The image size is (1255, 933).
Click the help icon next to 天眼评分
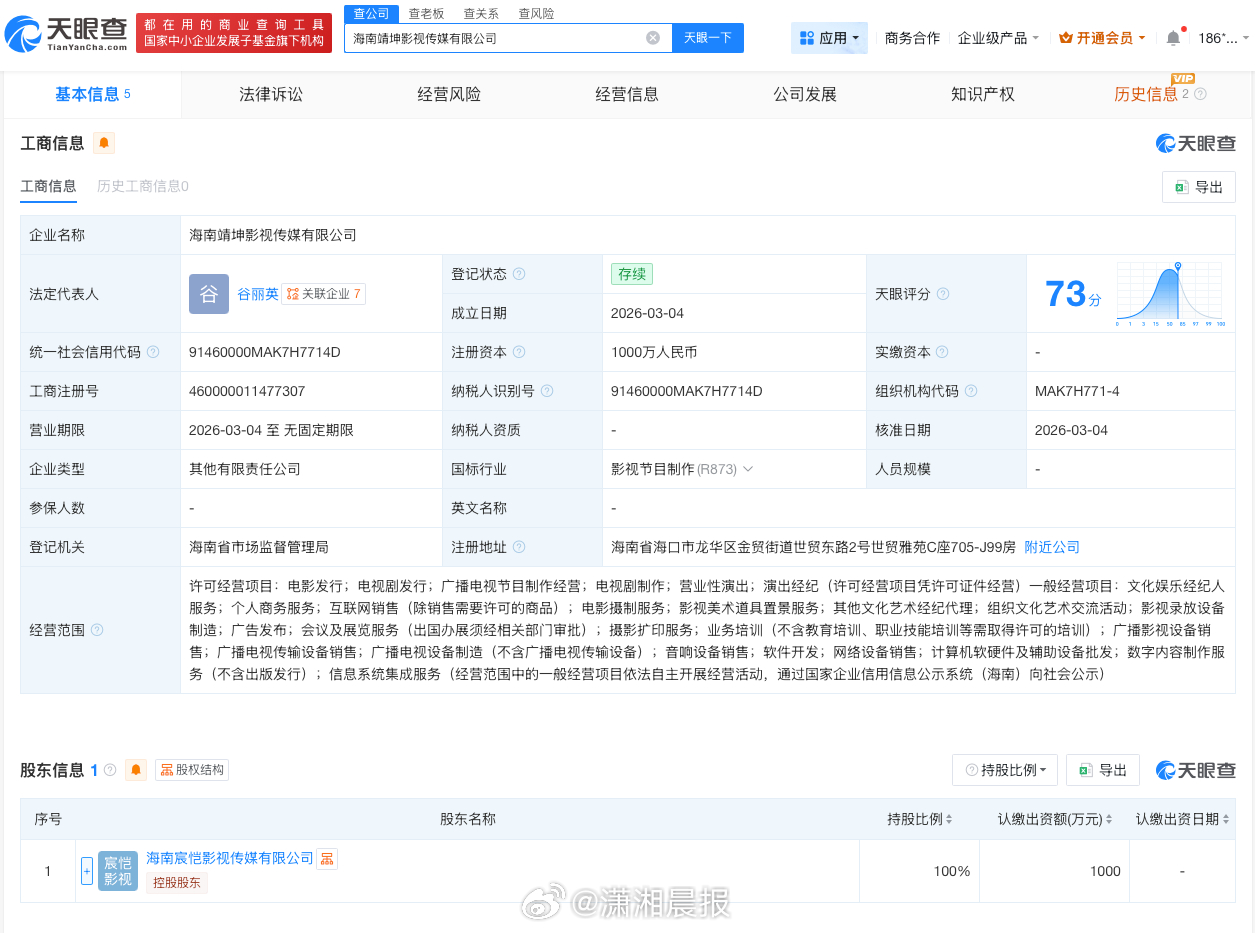942,294
